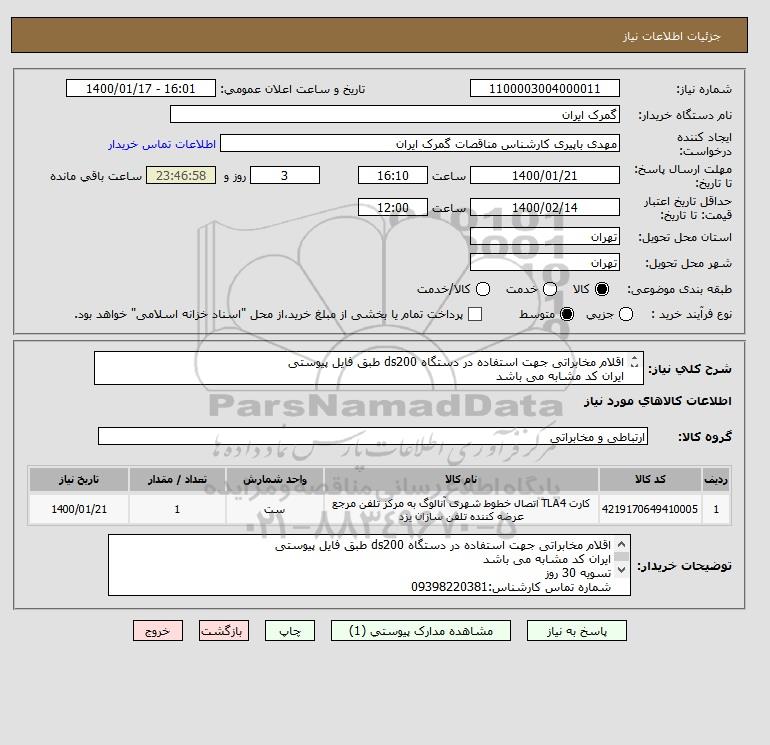Click the contact number 09398220381 text
Image resolution: width=770 pixels, height=745 pixels.
click(449, 587)
